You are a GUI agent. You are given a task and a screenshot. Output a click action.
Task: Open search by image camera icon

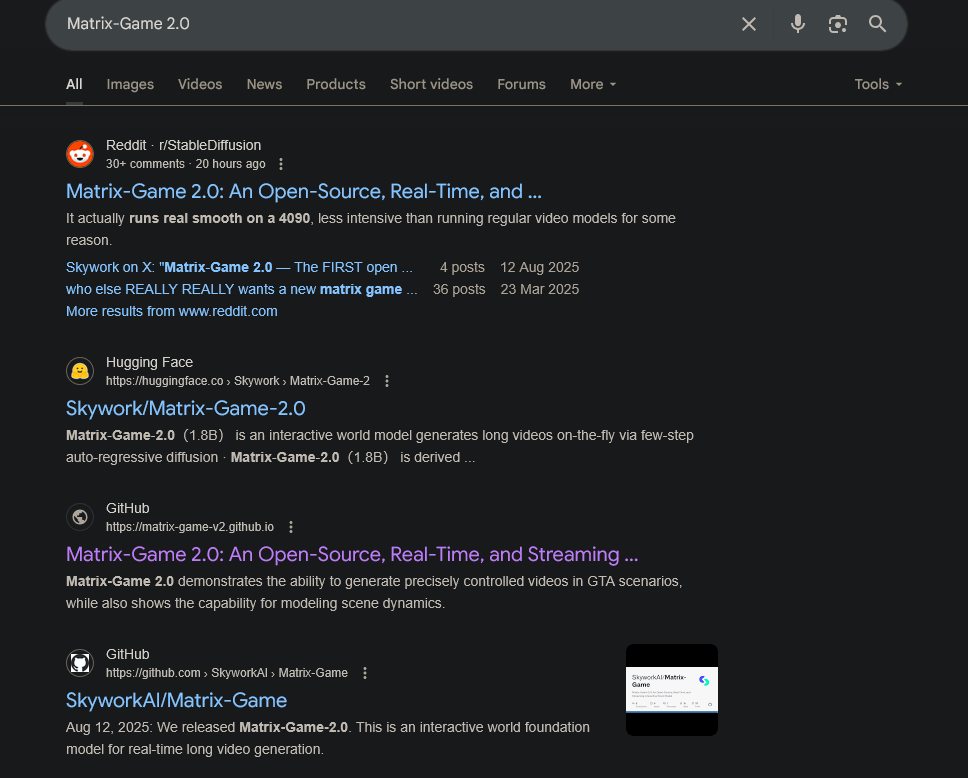(838, 24)
